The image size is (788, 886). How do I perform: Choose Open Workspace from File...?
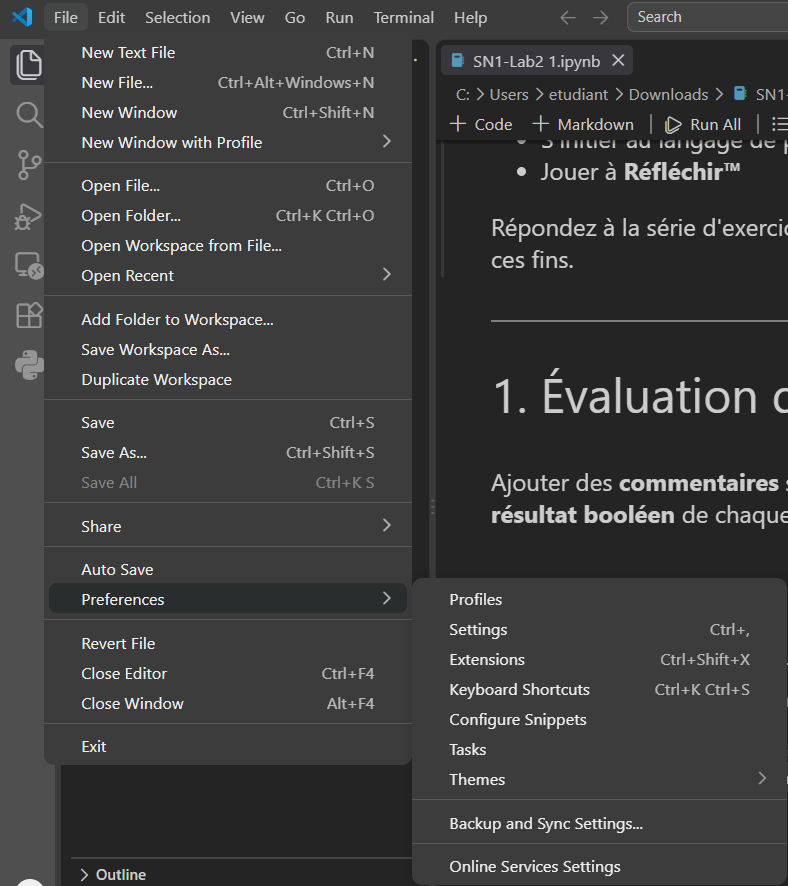(x=228, y=245)
